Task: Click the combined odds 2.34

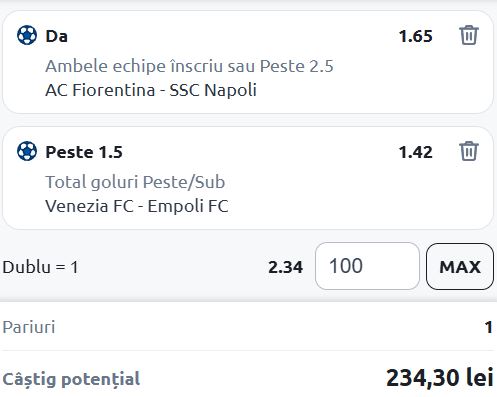Action: click(x=286, y=267)
